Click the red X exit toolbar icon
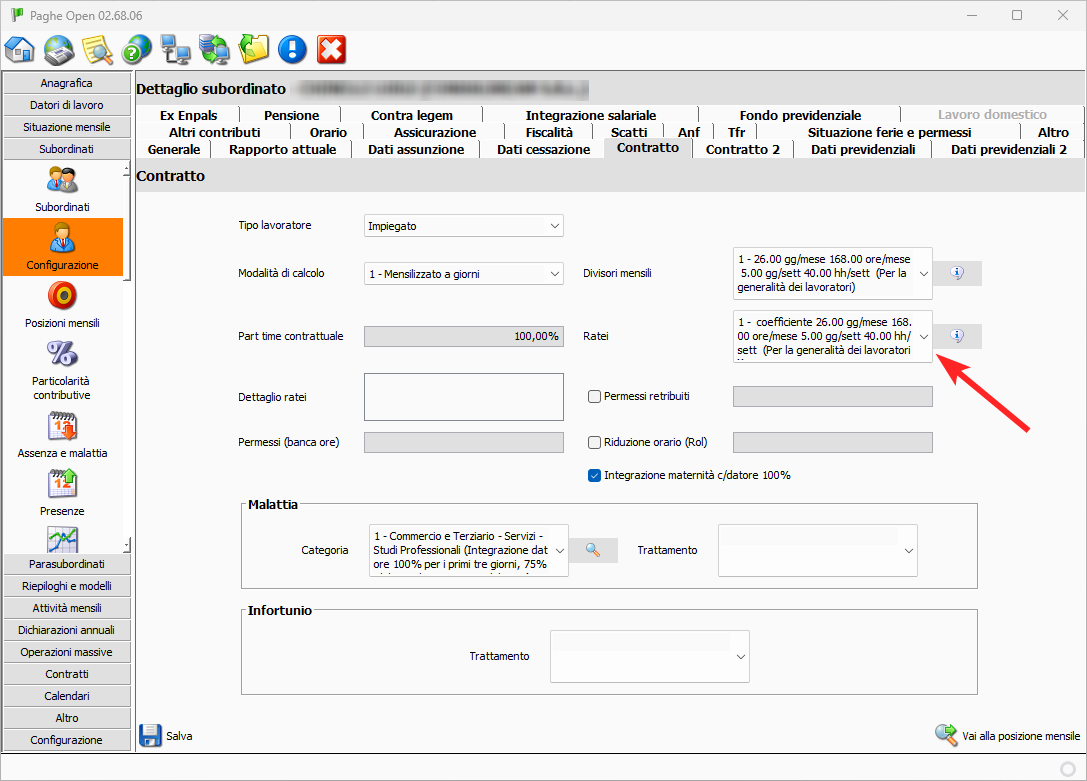The width and height of the screenshot is (1087, 781). [331, 49]
